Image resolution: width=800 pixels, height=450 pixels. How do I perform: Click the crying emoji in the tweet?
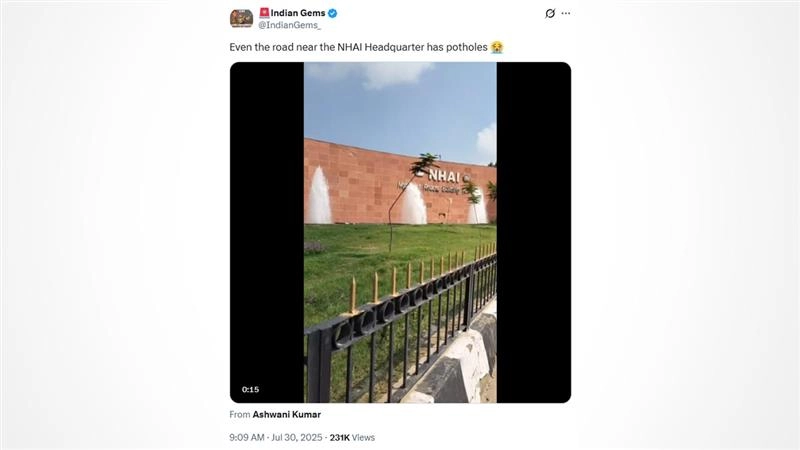(x=497, y=47)
